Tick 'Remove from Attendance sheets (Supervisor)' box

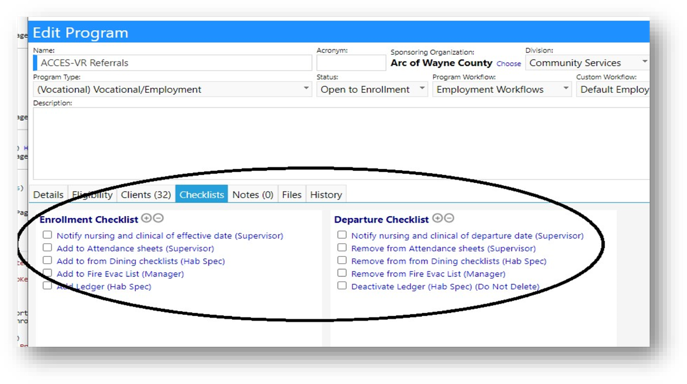pos(342,248)
